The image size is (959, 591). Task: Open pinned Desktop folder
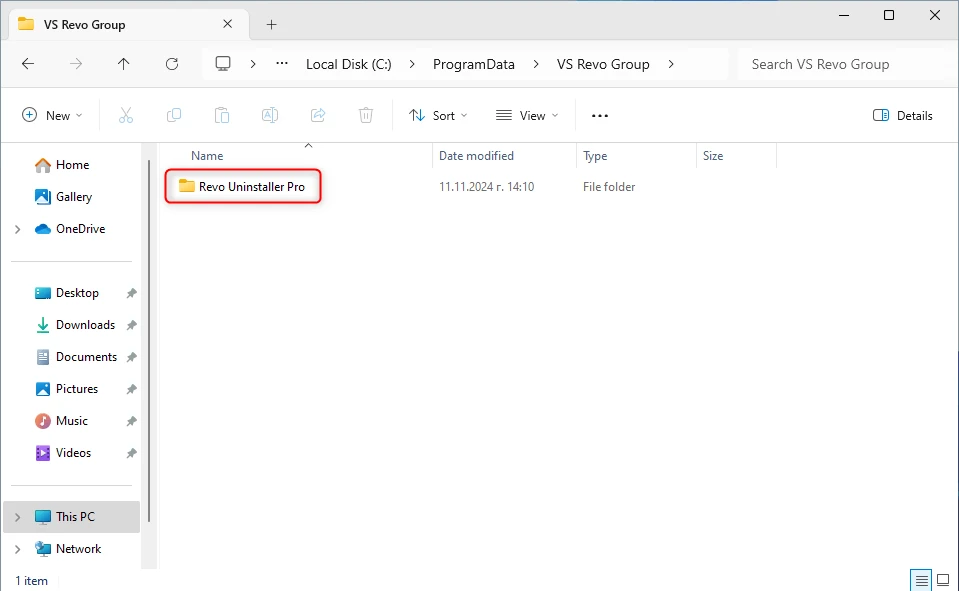[x=77, y=292]
